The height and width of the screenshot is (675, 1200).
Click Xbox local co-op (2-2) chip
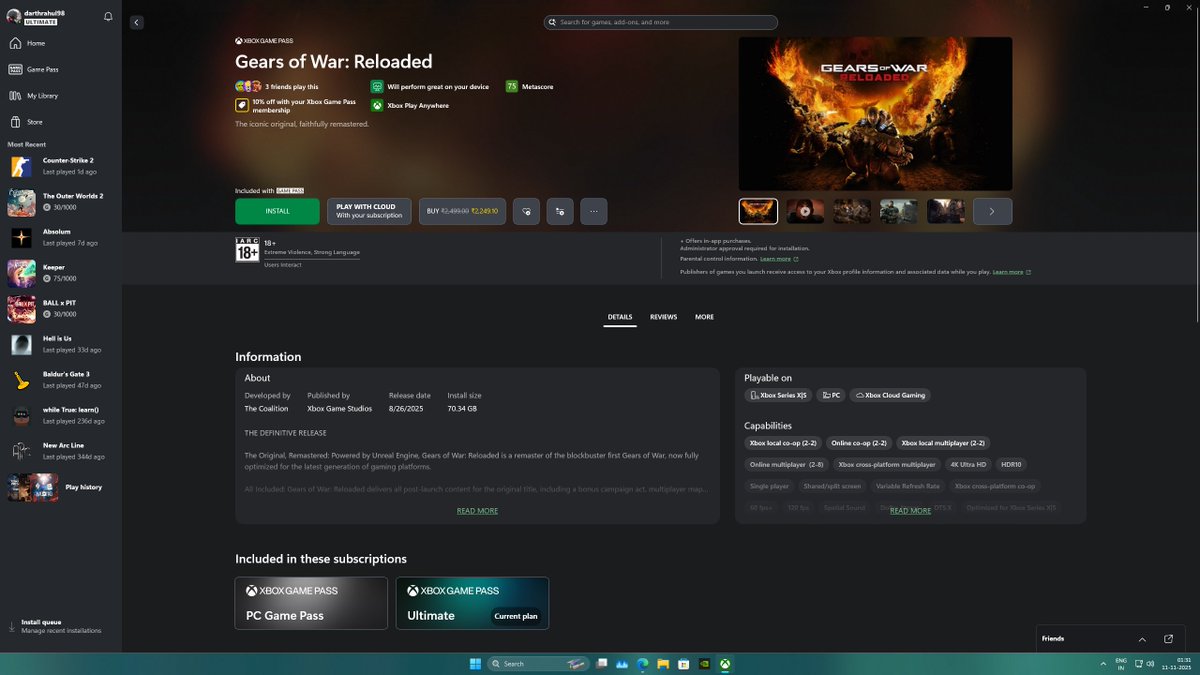click(x=783, y=443)
